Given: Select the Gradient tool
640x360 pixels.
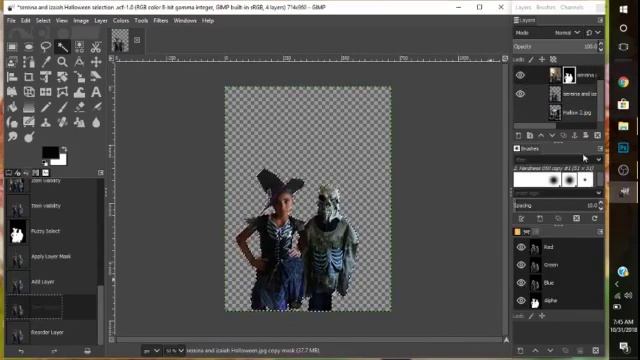Looking at the screenshot, I should pyautogui.click(x=29, y=107).
